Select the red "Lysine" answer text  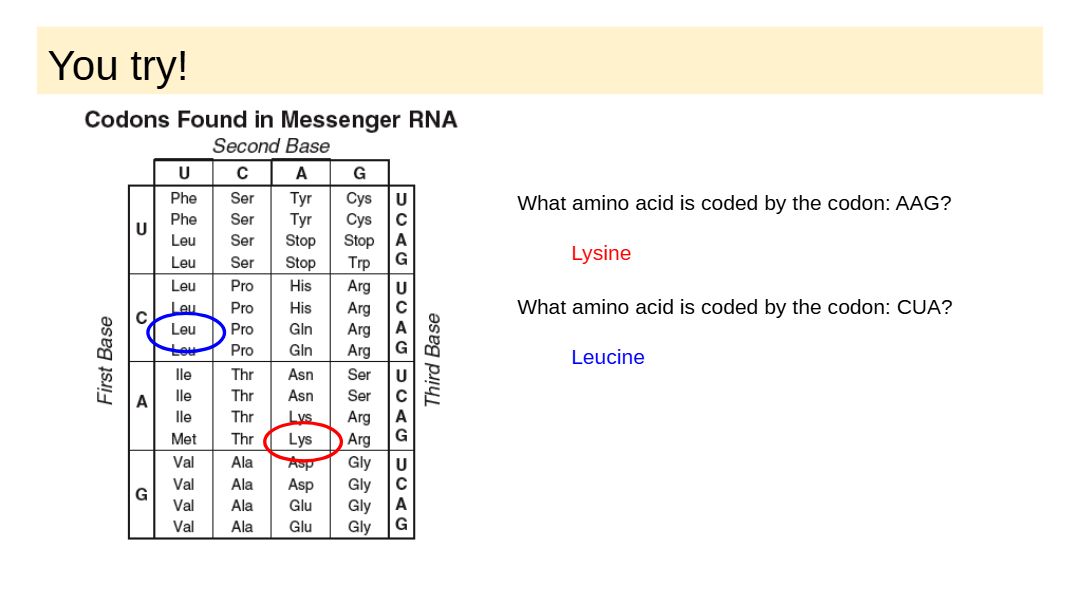pyautogui.click(x=601, y=253)
